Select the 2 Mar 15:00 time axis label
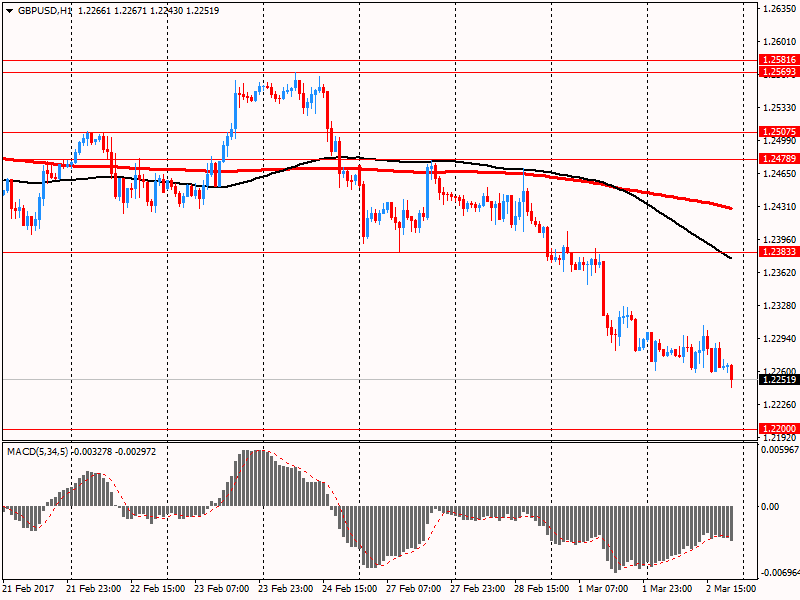 click(x=731, y=589)
